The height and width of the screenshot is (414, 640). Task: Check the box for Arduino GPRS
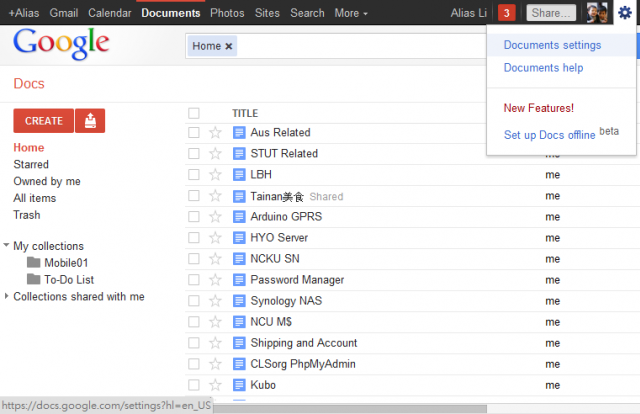pyautogui.click(x=194, y=217)
